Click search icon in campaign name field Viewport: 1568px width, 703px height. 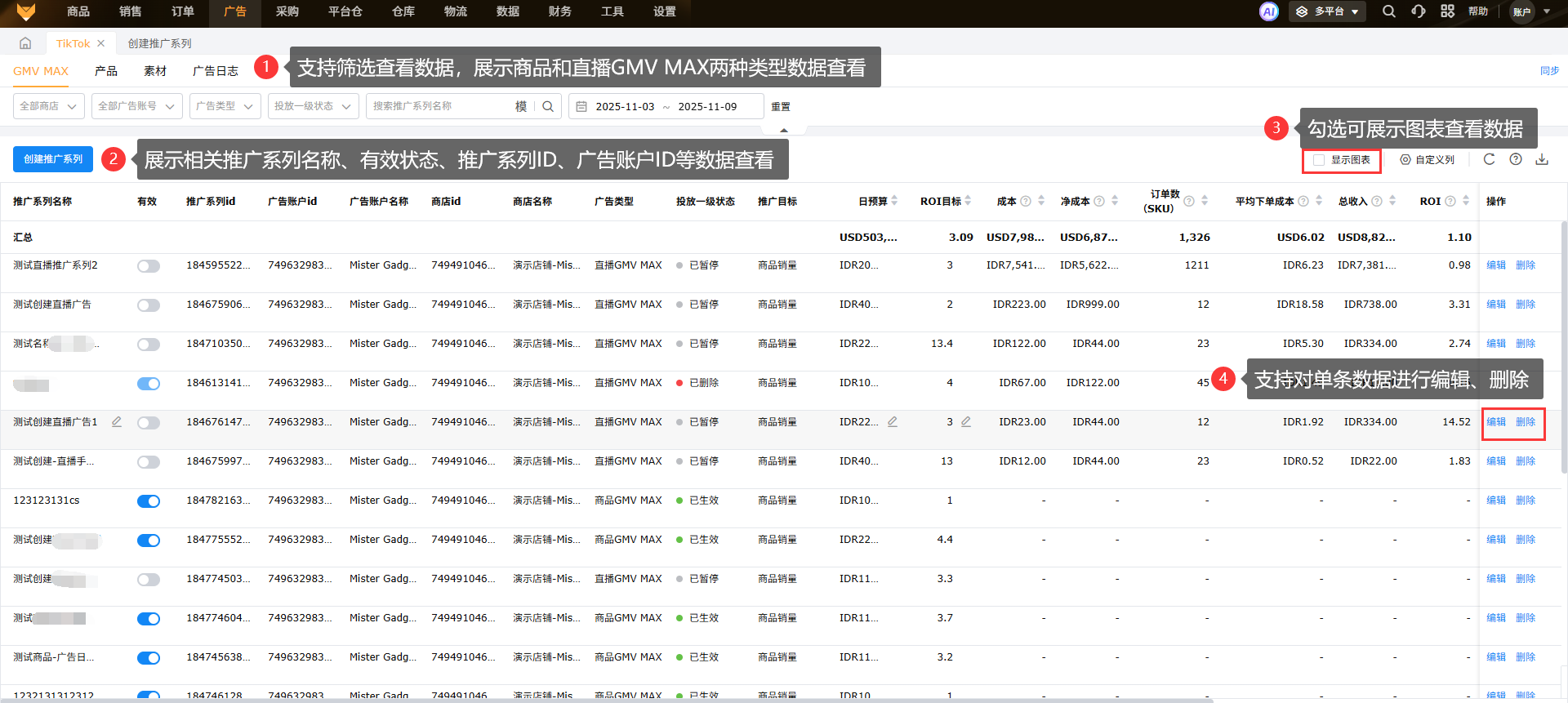pyautogui.click(x=548, y=106)
